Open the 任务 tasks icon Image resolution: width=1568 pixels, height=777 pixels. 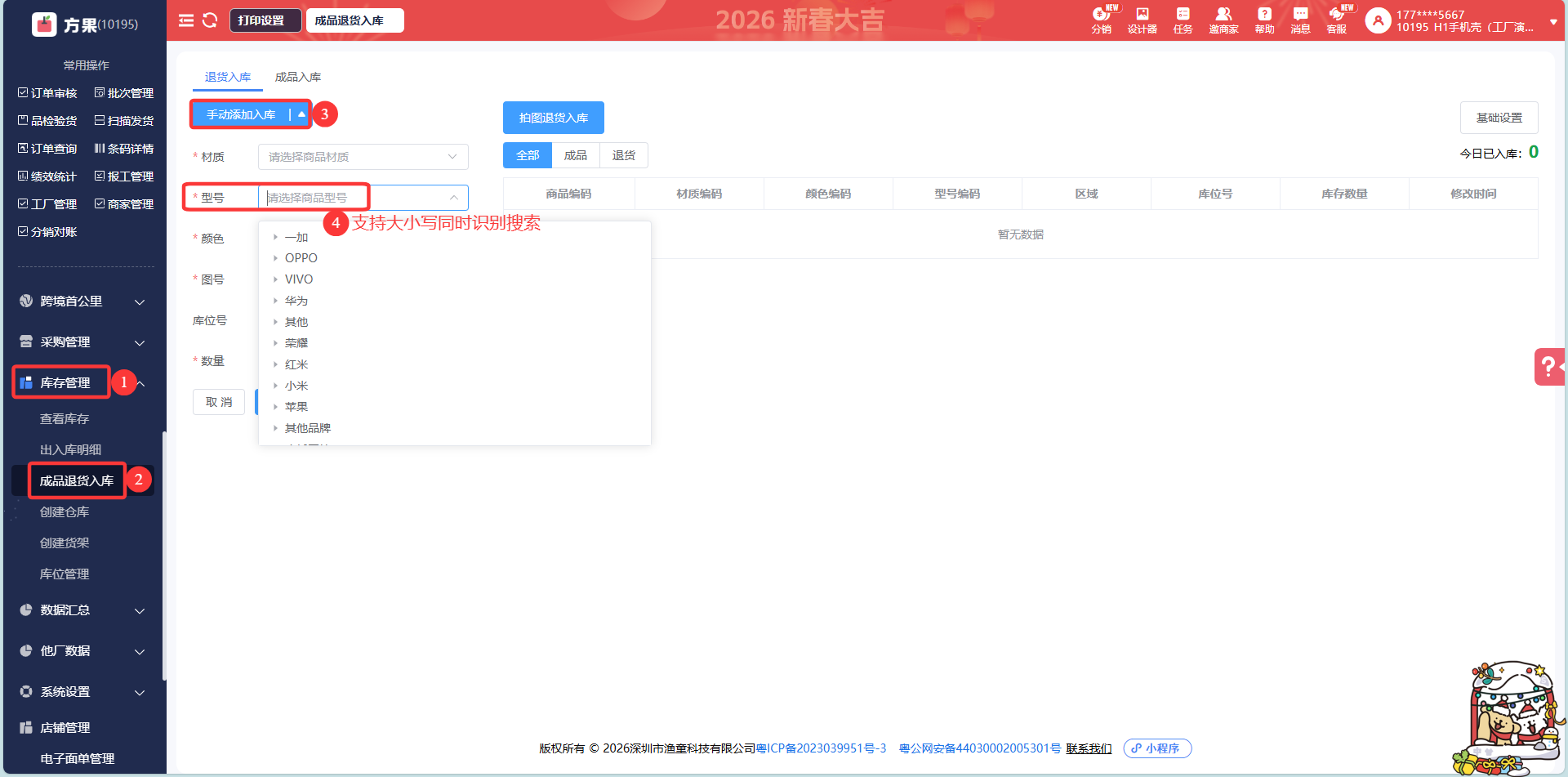[1183, 20]
